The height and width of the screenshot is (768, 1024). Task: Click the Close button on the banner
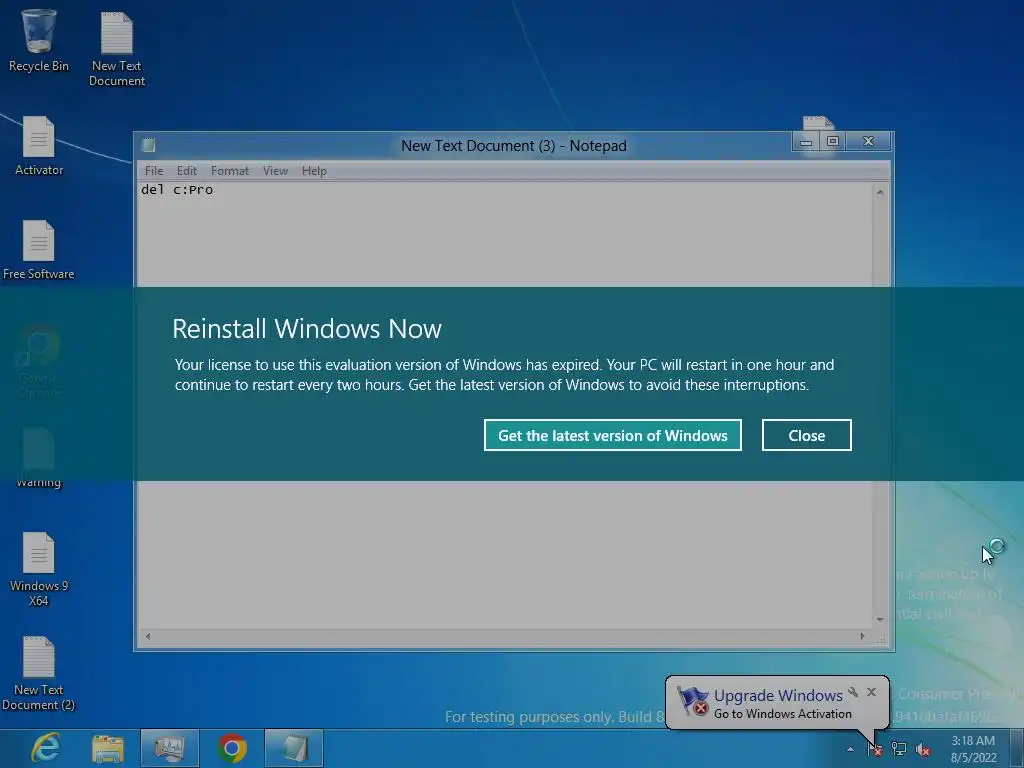(807, 435)
